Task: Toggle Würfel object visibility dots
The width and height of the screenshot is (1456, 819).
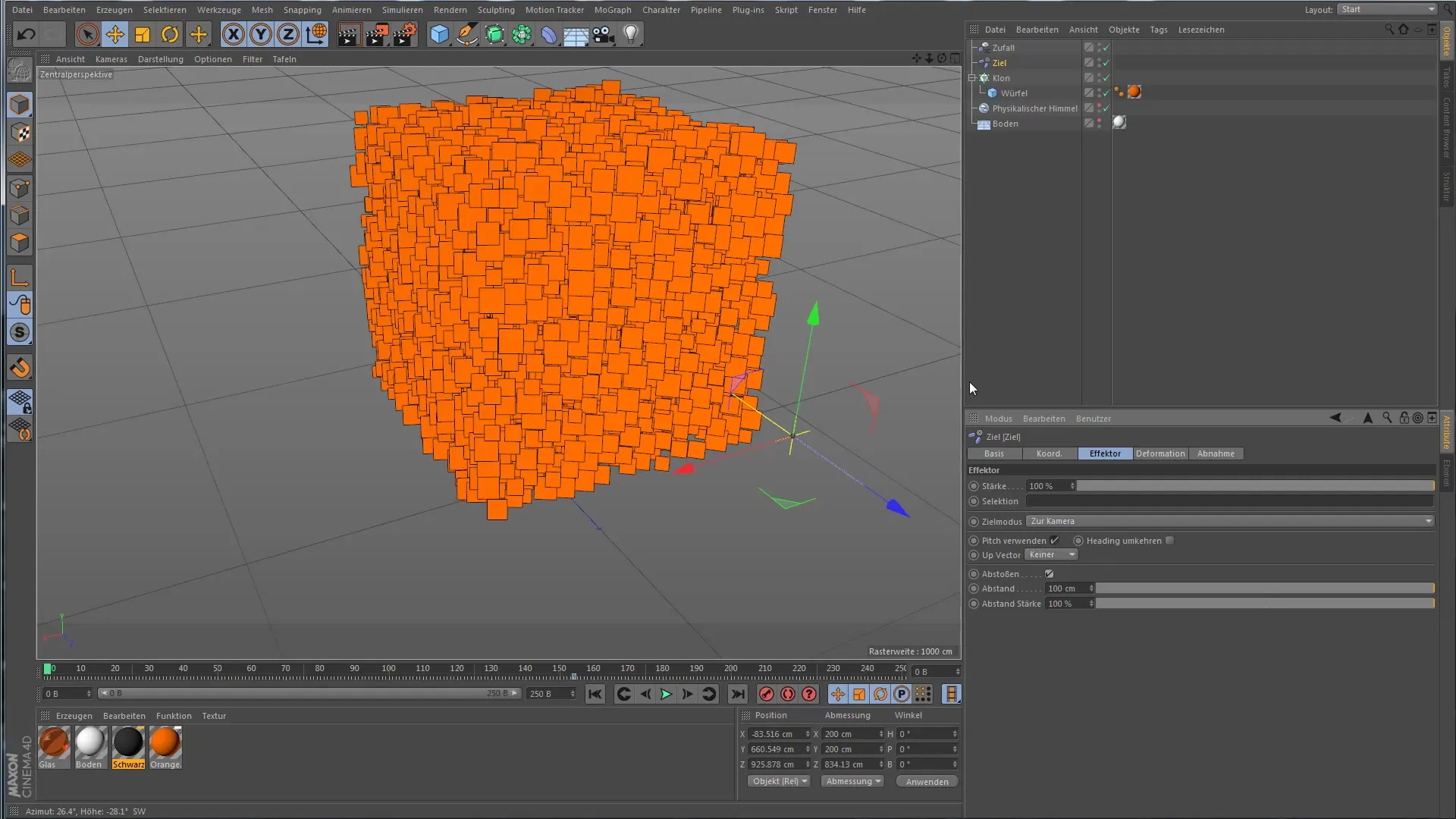Action: pos(1100,93)
